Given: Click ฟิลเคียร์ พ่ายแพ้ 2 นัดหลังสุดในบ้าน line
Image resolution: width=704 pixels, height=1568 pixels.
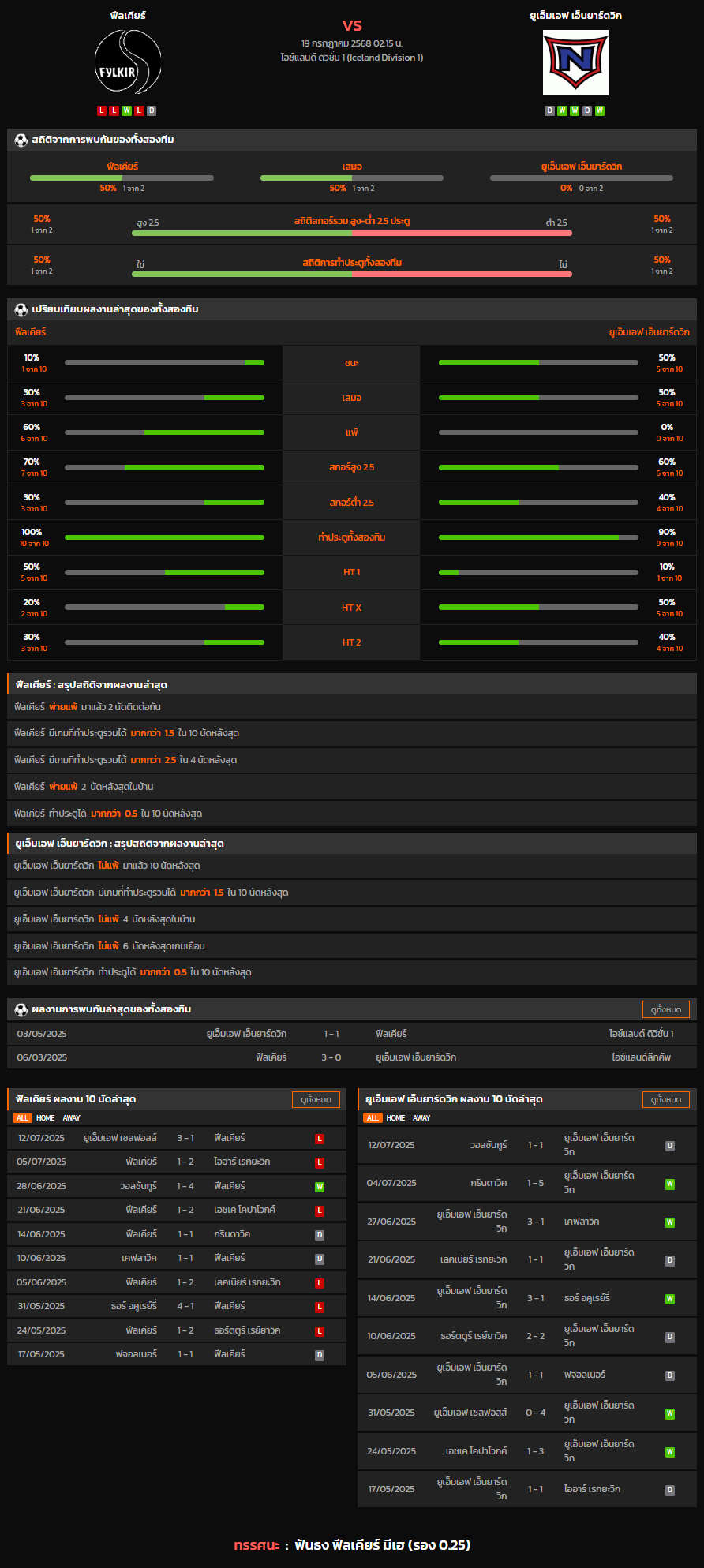Looking at the screenshot, I should click(x=352, y=787).
